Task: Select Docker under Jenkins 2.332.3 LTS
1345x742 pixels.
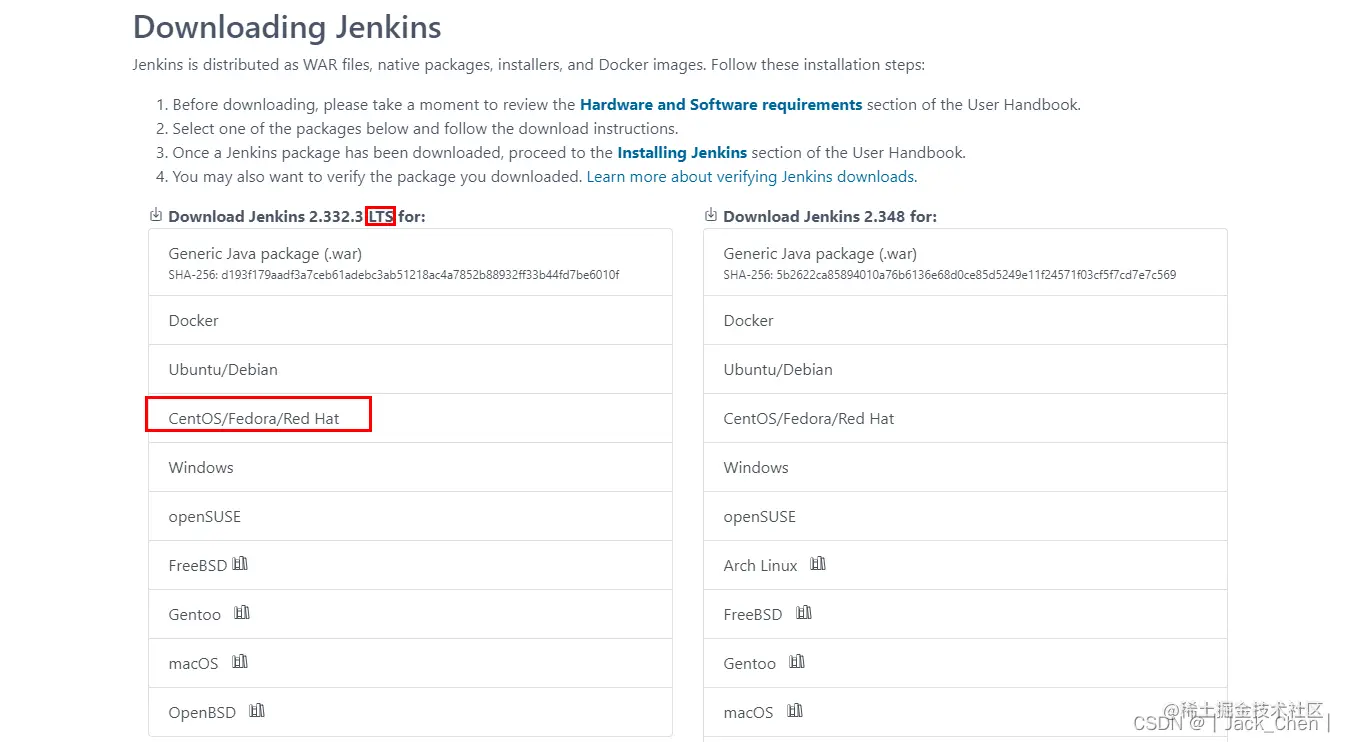Action: point(410,320)
